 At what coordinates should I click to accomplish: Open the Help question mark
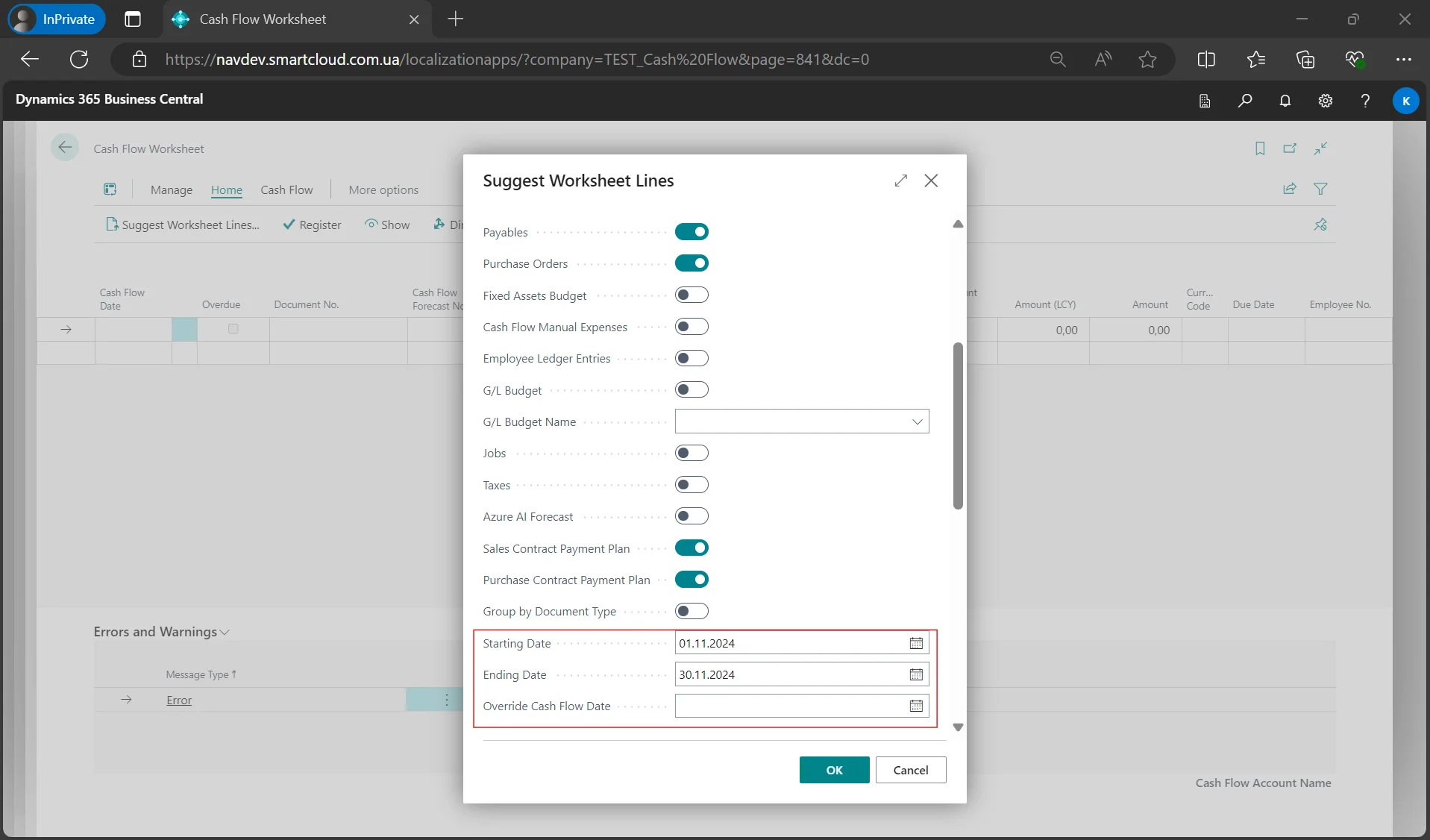[1364, 101]
